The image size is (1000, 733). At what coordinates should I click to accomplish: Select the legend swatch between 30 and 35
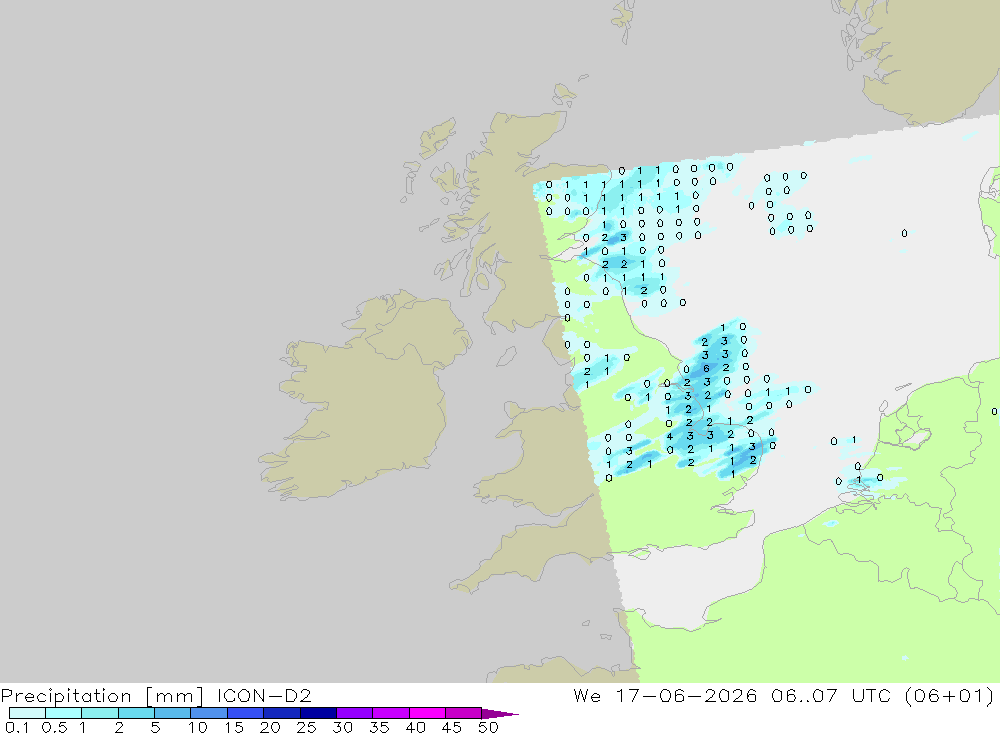pos(354,713)
